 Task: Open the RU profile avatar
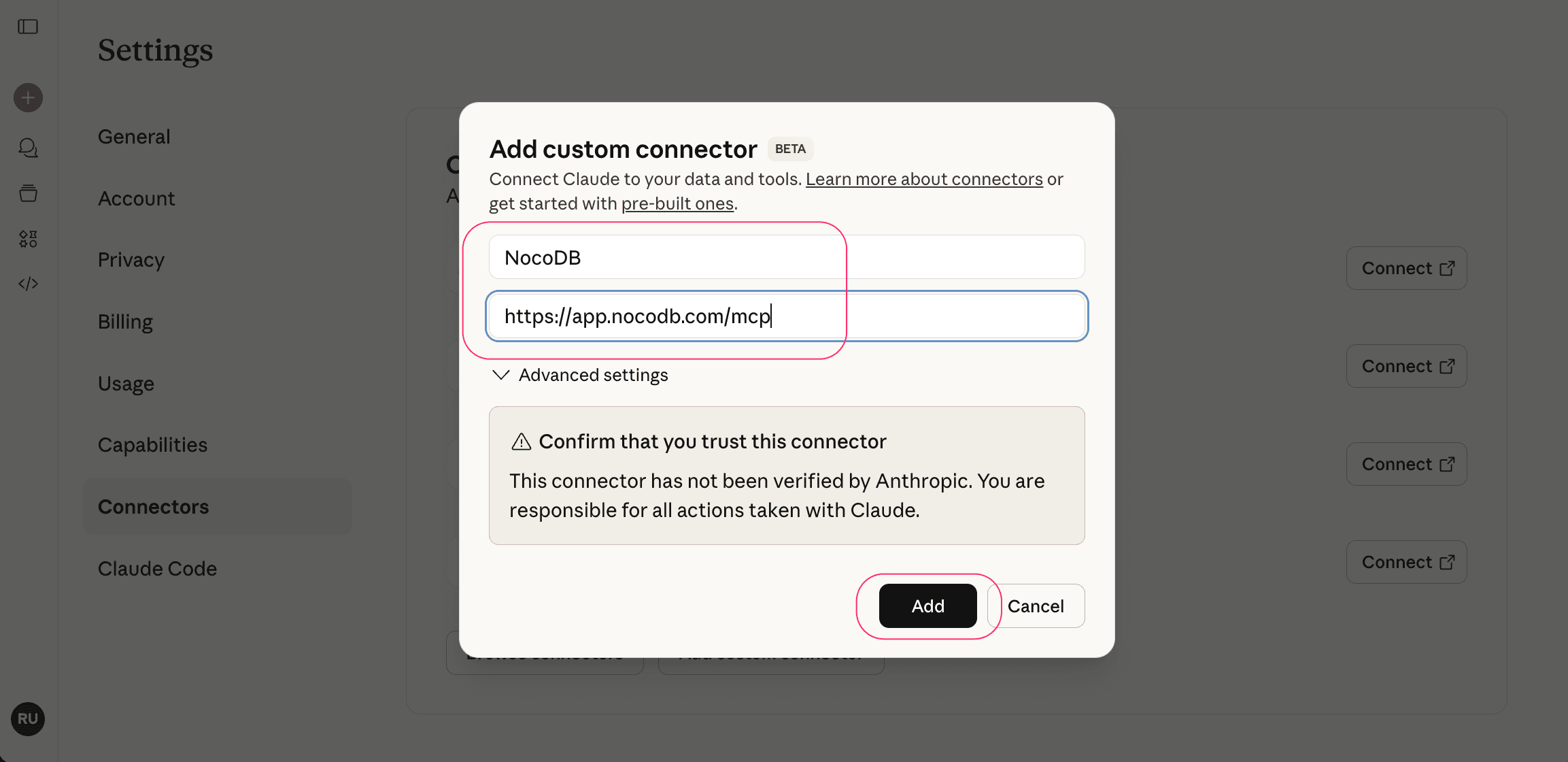(x=27, y=719)
